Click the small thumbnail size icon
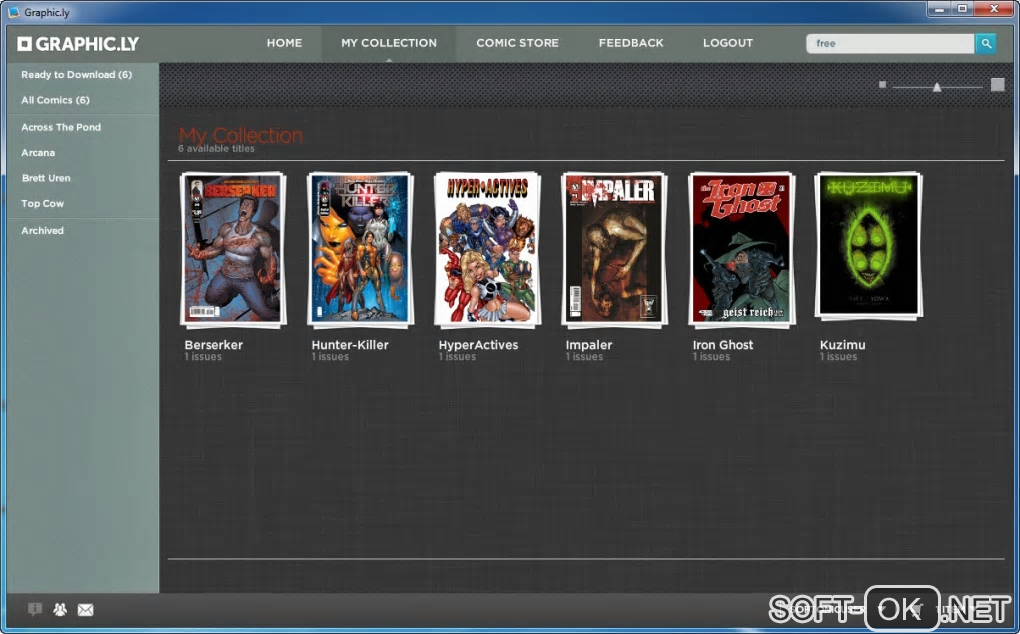This screenshot has height=634, width=1020. (x=882, y=85)
